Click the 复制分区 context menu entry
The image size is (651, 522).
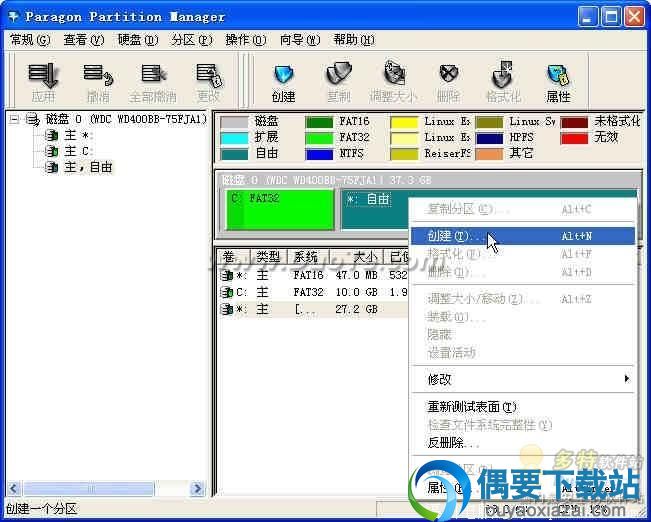tap(523, 209)
